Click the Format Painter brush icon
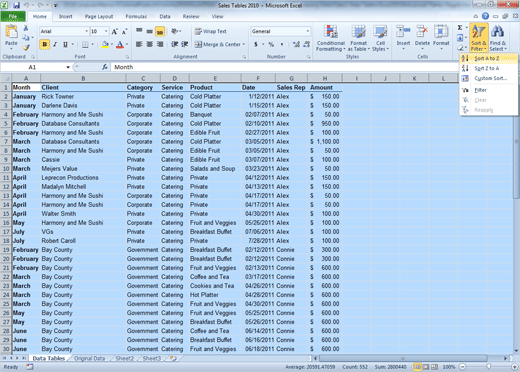The width and height of the screenshot is (520, 372). pos(26,47)
